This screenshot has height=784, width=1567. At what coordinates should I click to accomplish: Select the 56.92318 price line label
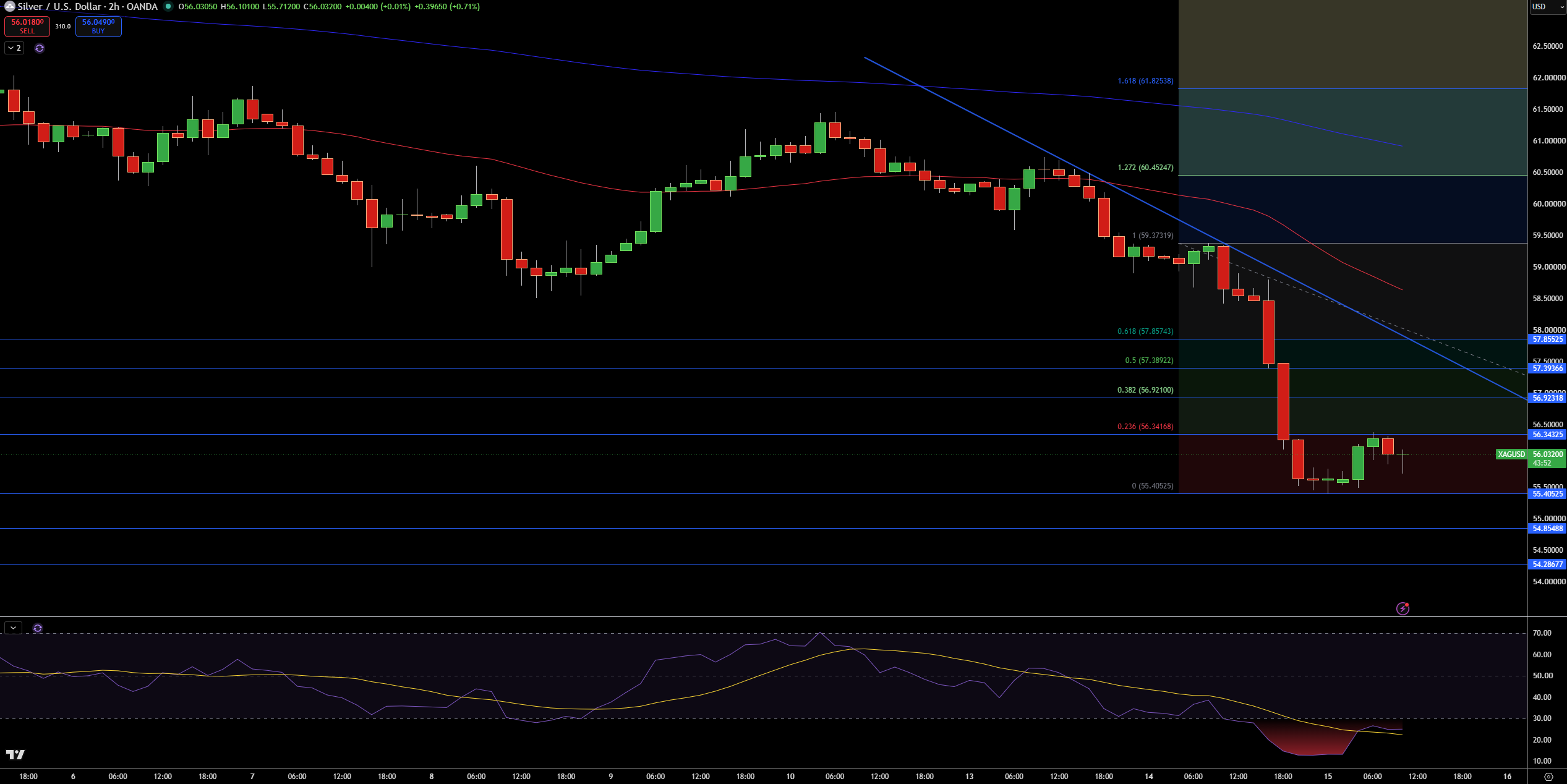click(x=1547, y=398)
